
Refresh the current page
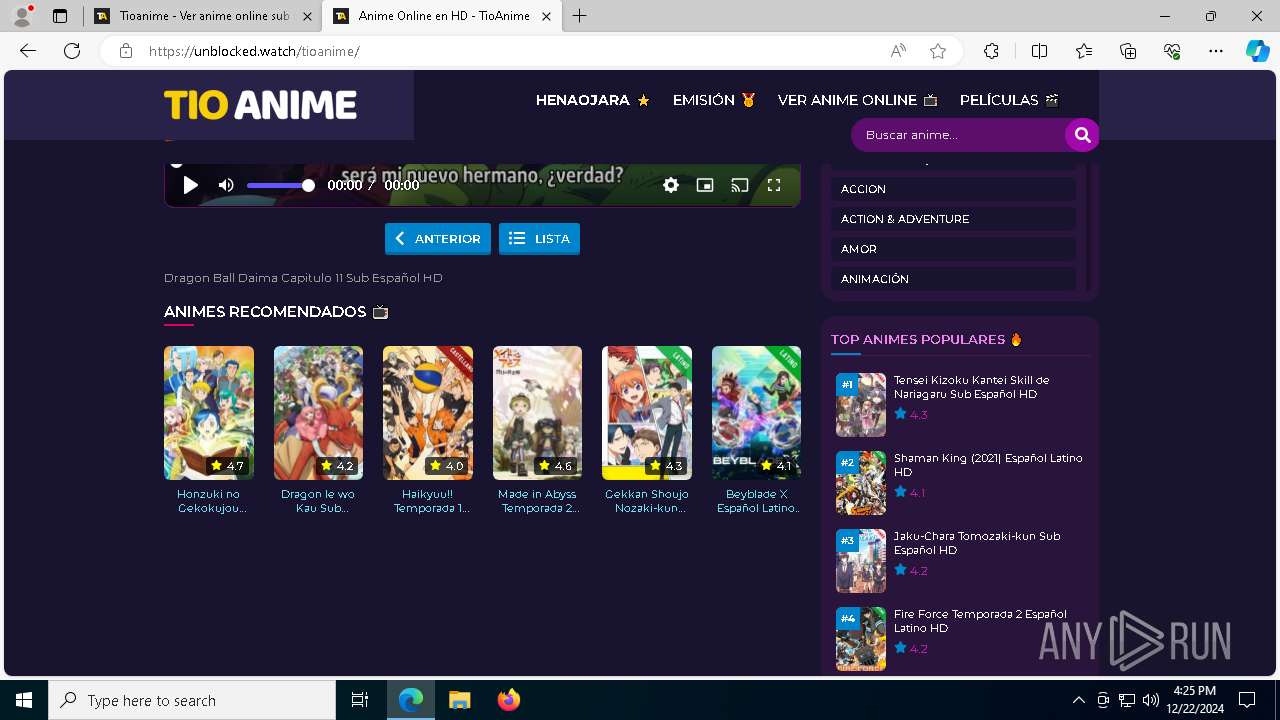72,51
